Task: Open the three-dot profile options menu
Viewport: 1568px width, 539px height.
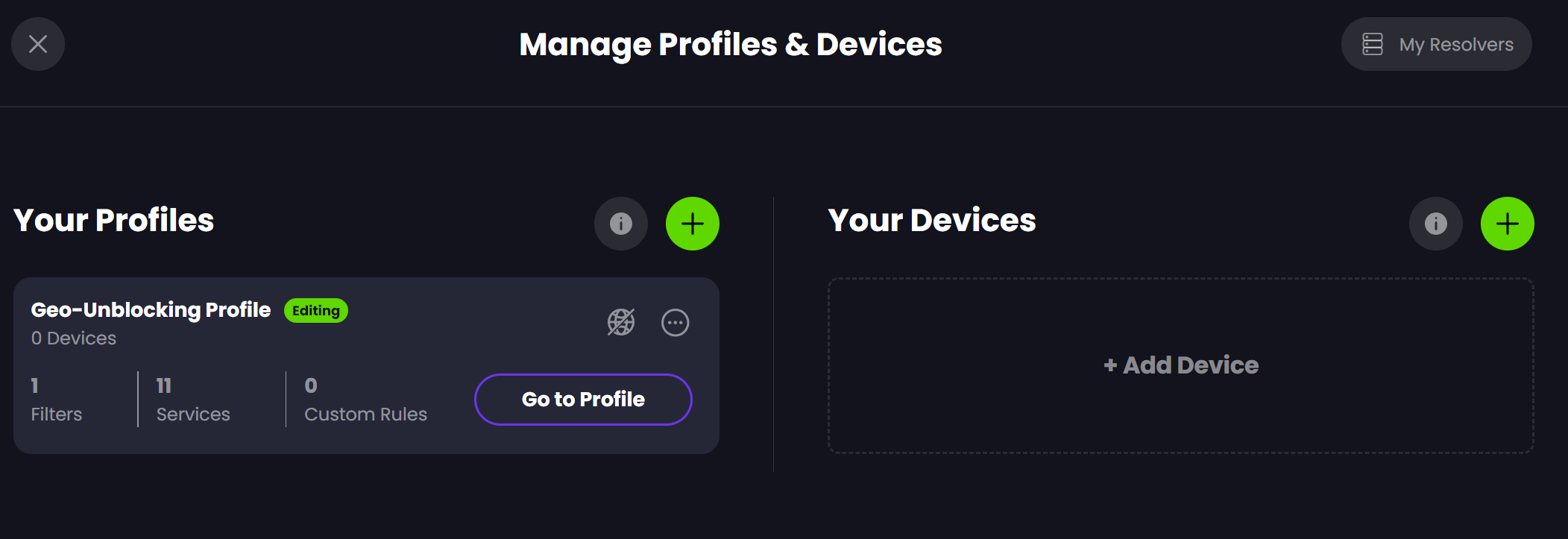Action: [x=676, y=323]
